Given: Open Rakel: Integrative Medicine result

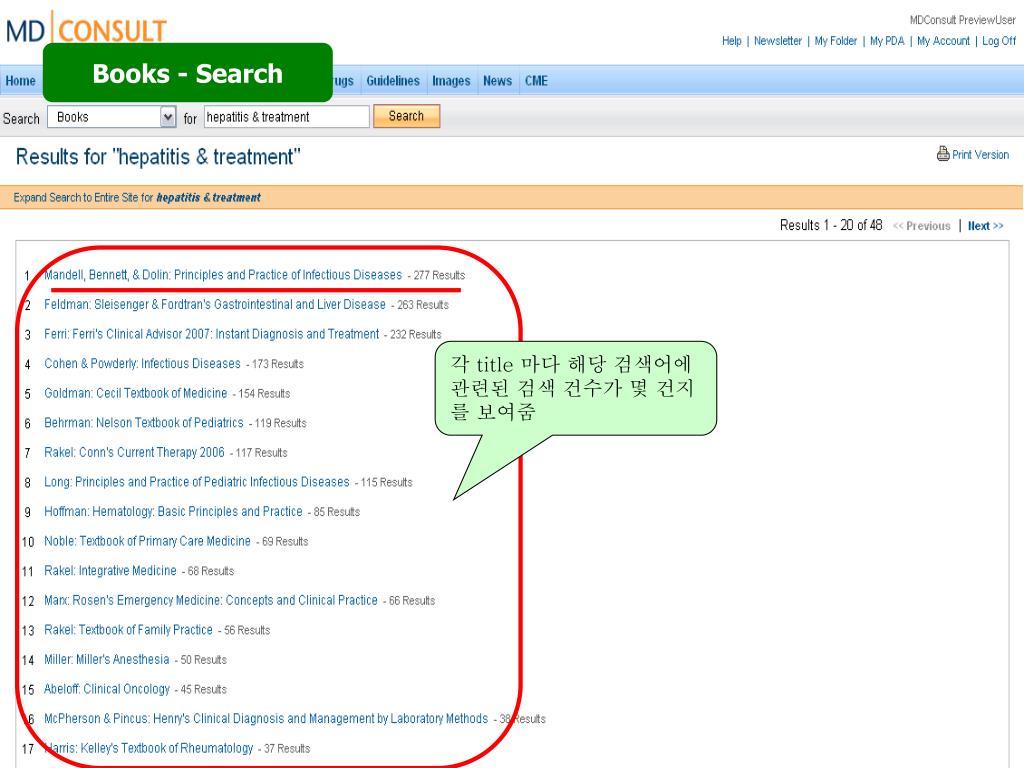Looking at the screenshot, I should click(x=110, y=571).
